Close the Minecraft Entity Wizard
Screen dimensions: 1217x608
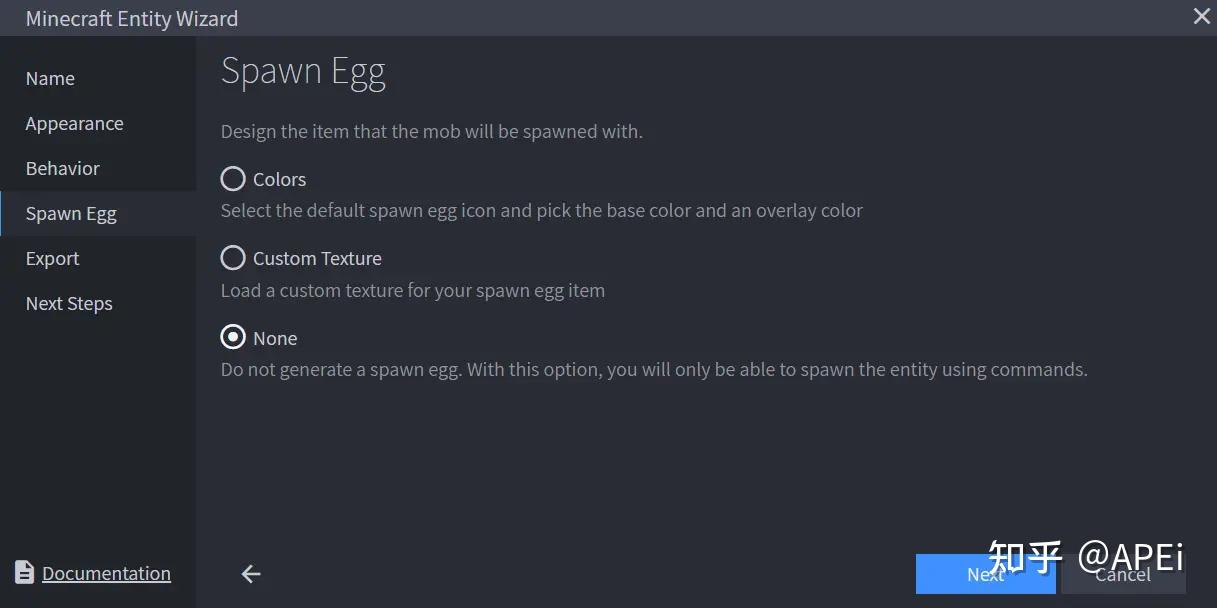[1201, 16]
